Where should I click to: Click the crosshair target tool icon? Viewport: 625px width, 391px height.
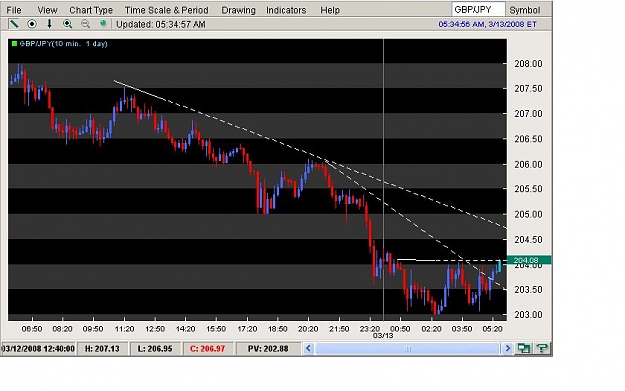(x=32, y=24)
